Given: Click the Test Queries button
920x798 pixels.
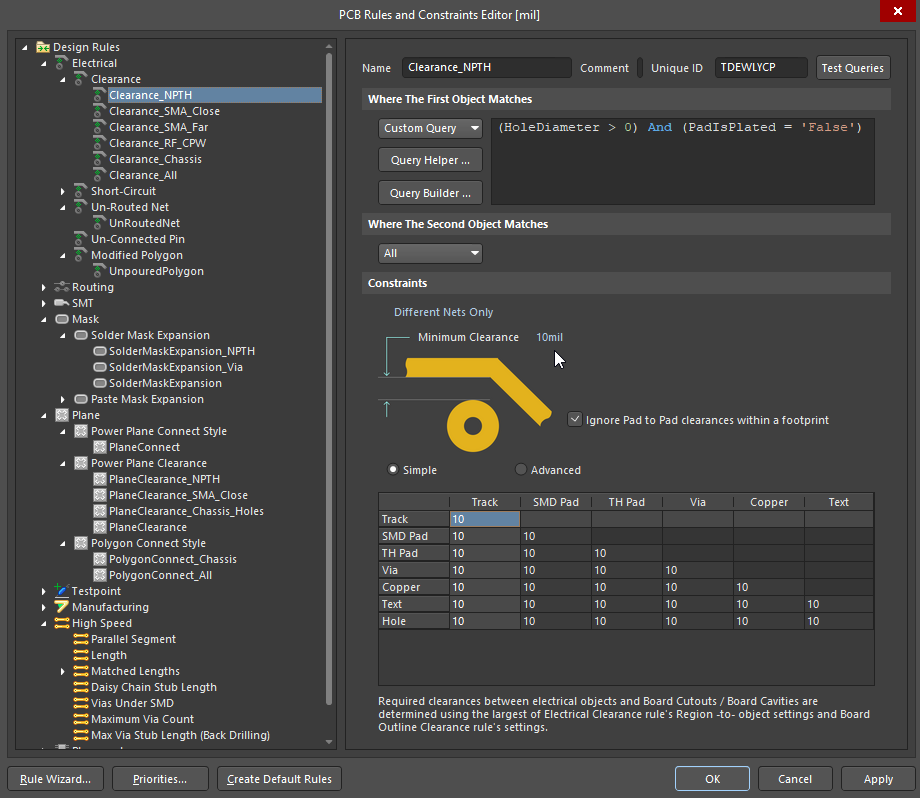Looking at the screenshot, I should point(852,68).
